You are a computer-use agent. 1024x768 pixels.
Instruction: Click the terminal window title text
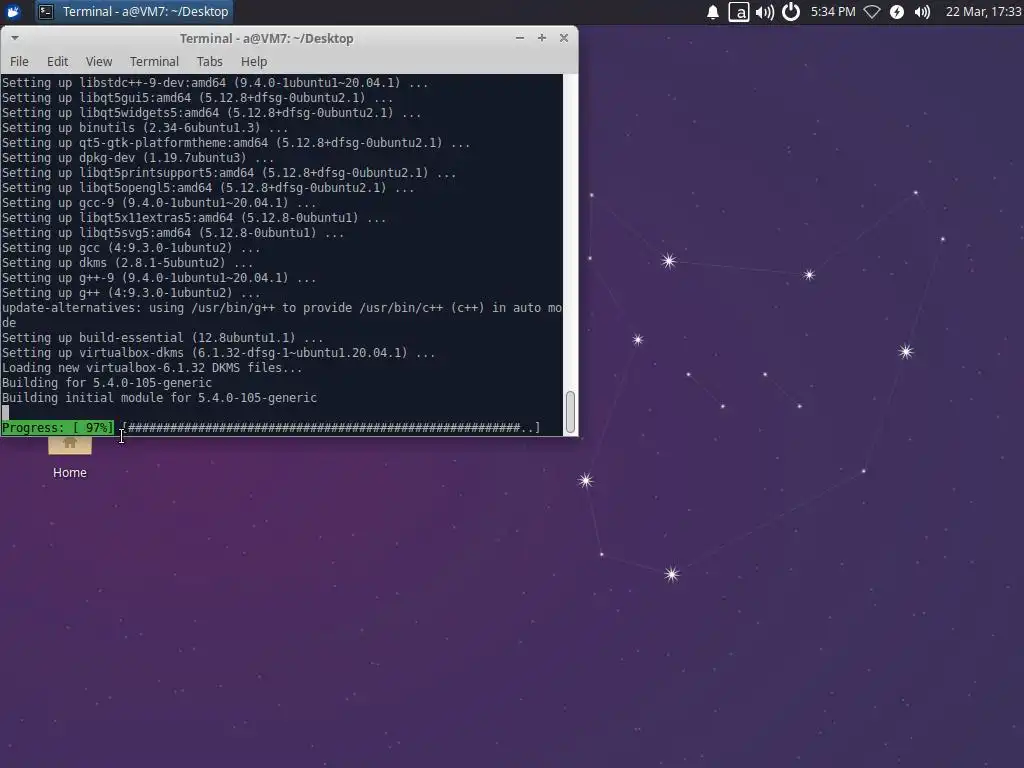tap(266, 39)
